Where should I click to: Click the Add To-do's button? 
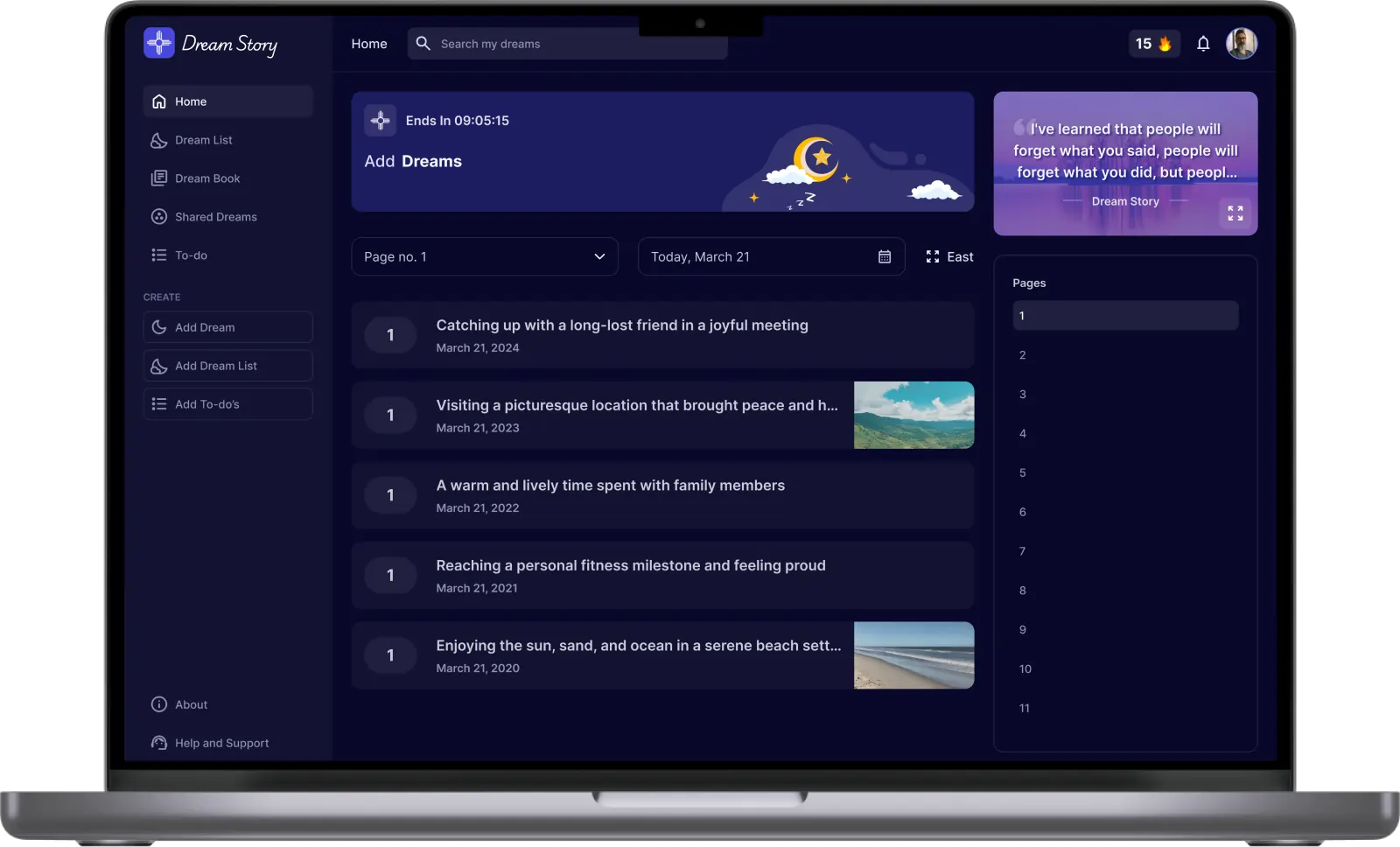pos(227,404)
